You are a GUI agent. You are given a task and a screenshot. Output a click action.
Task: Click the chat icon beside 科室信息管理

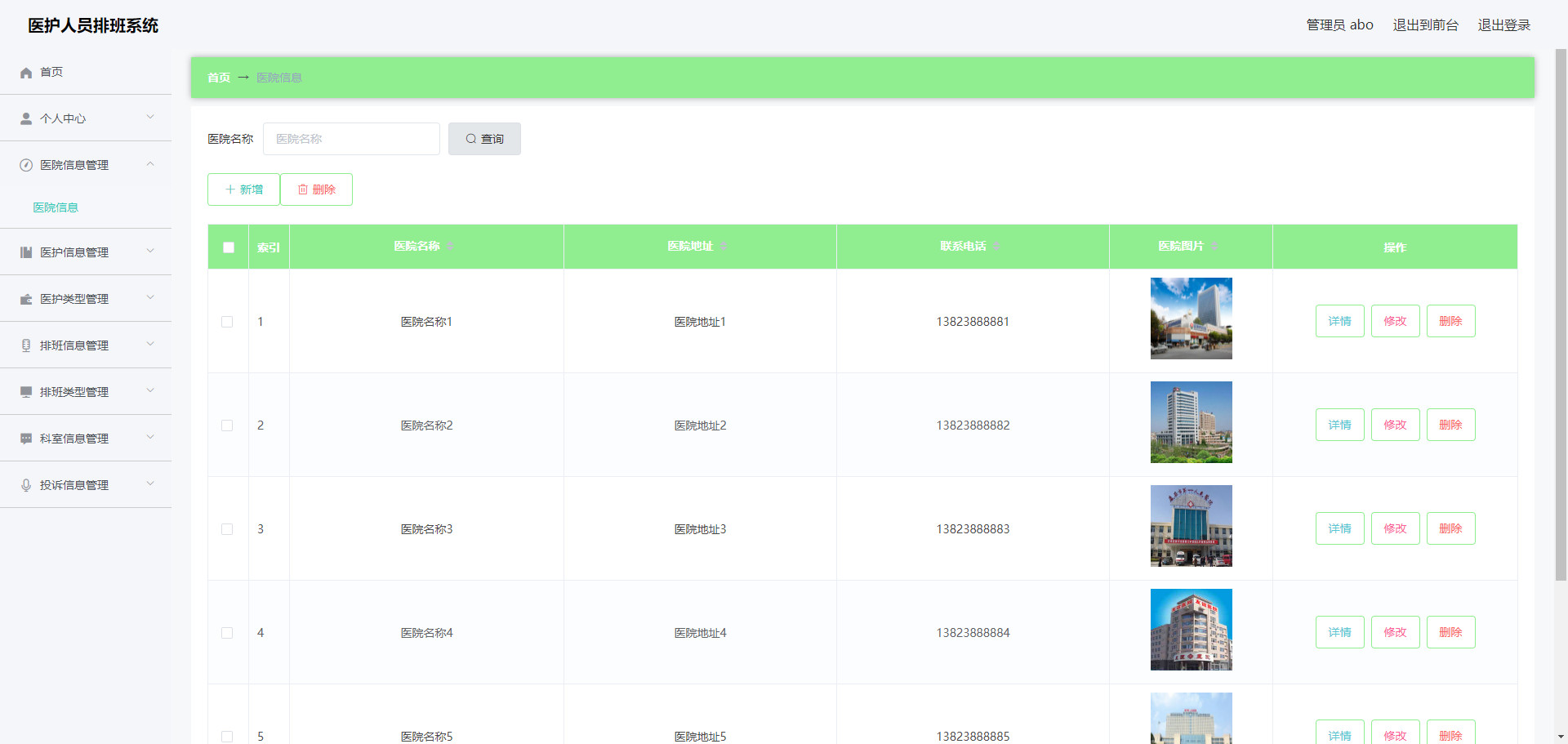(x=26, y=439)
